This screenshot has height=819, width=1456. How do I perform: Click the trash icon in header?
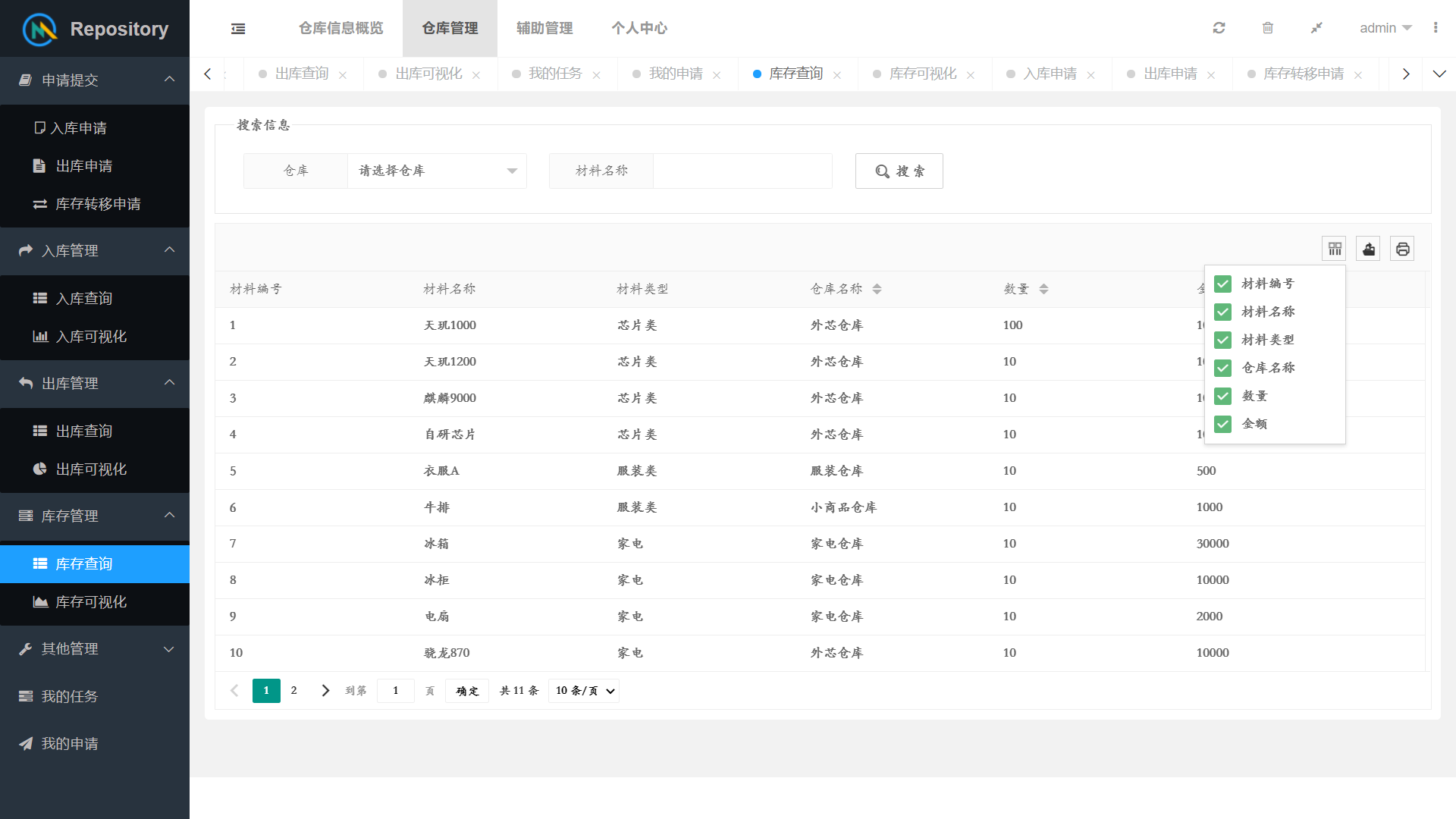point(1267,28)
